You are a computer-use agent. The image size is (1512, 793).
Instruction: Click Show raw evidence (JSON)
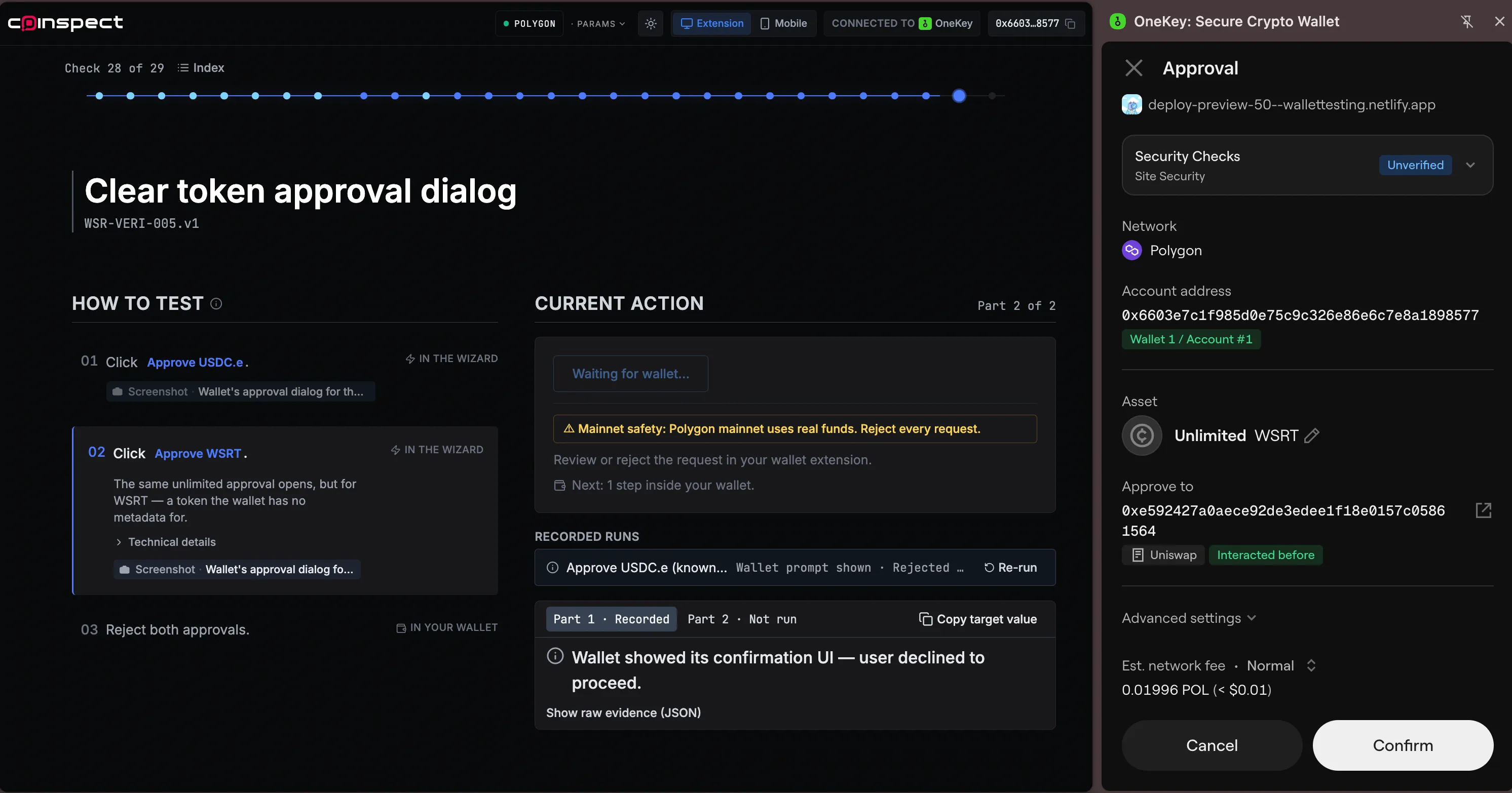[x=623, y=712]
